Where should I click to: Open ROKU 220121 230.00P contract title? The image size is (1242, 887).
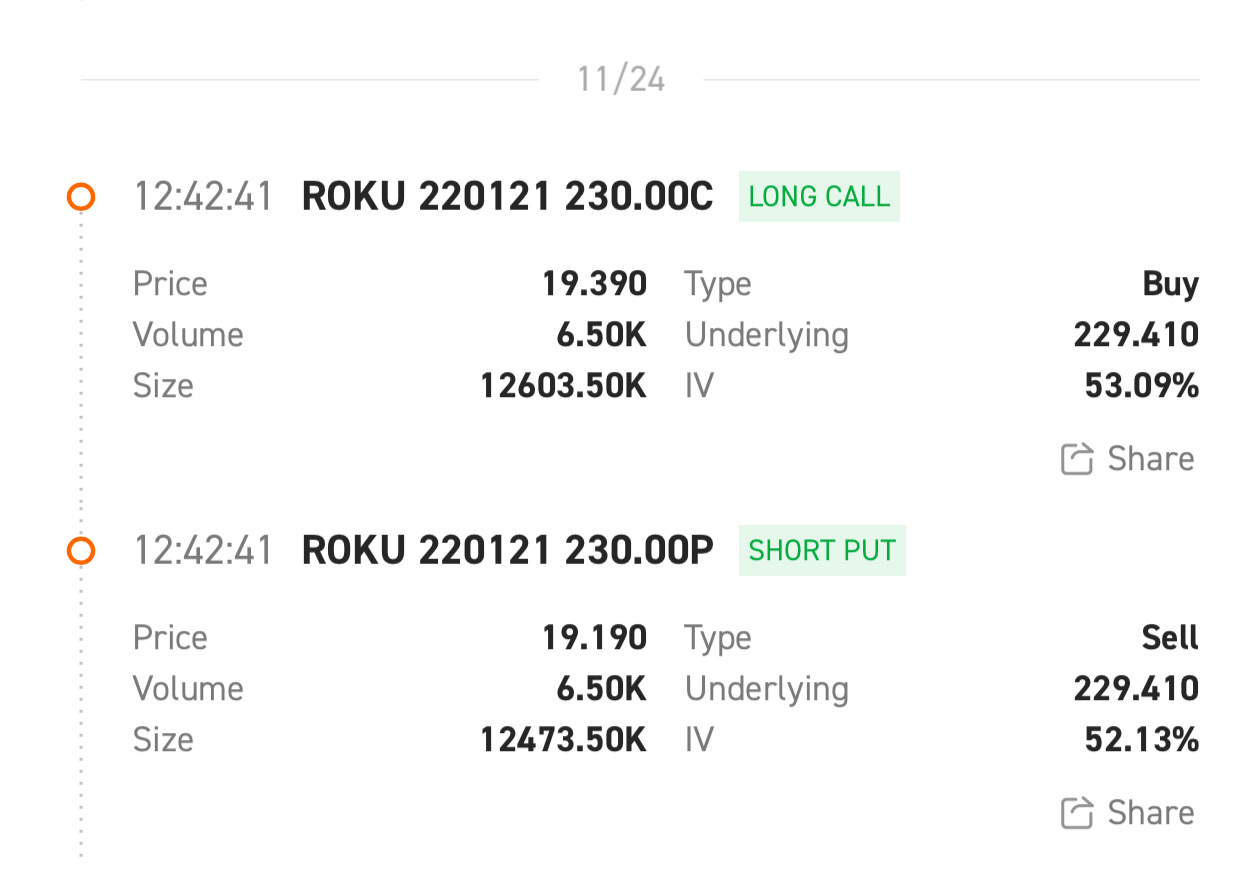tap(508, 550)
